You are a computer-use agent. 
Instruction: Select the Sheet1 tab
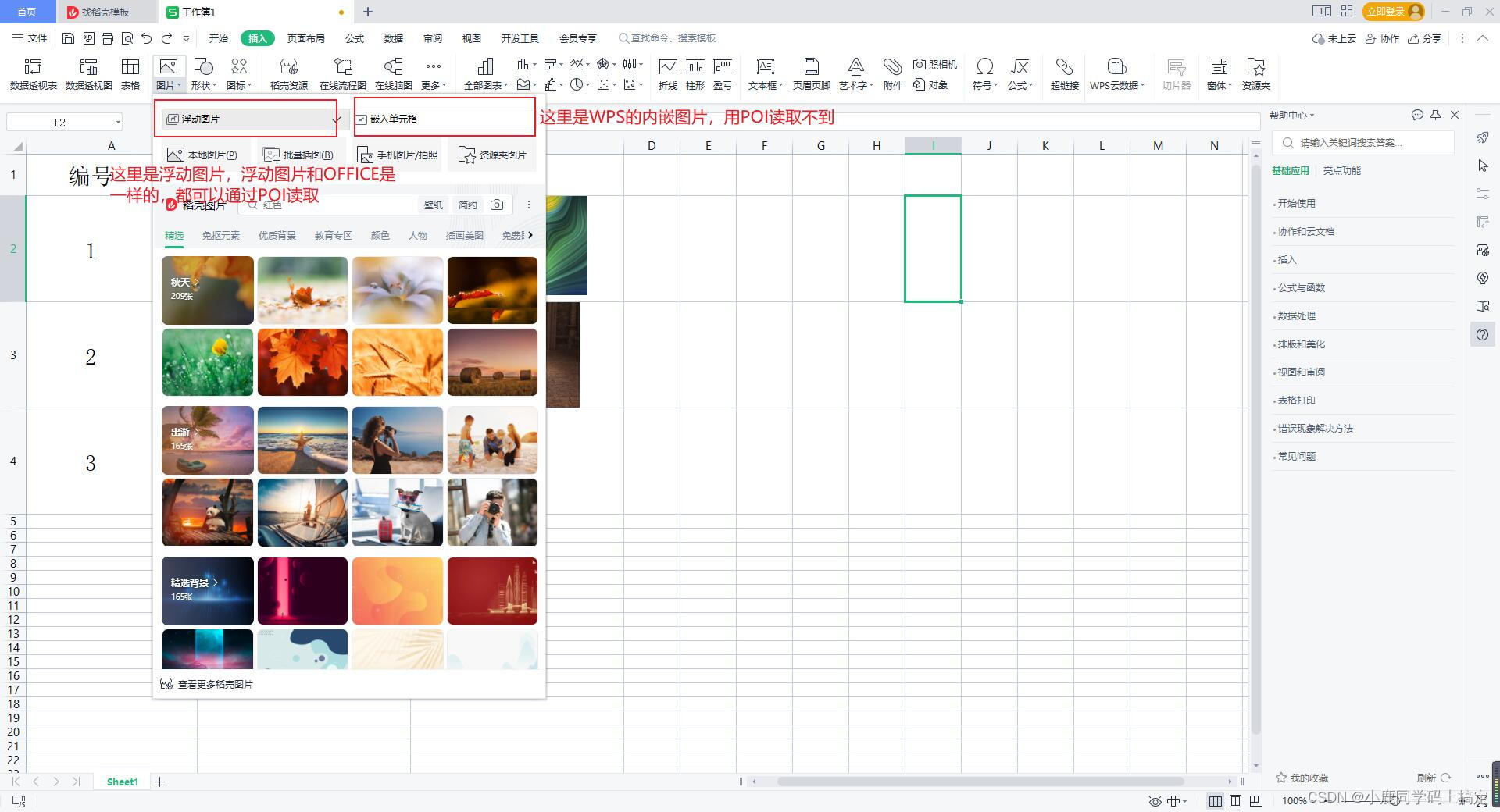point(122,782)
